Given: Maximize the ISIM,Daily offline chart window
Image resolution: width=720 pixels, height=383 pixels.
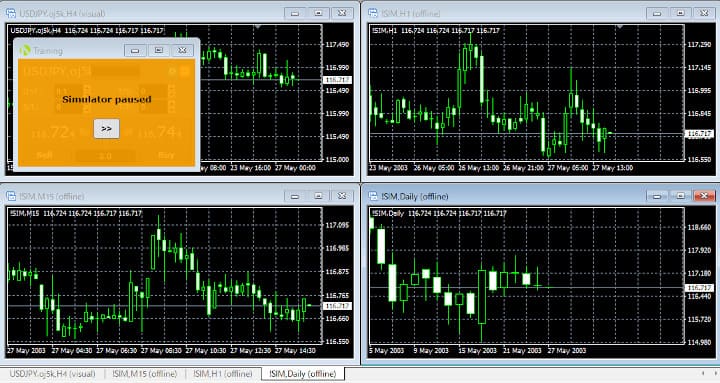Looking at the screenshot, I should (x=681, y=196).
